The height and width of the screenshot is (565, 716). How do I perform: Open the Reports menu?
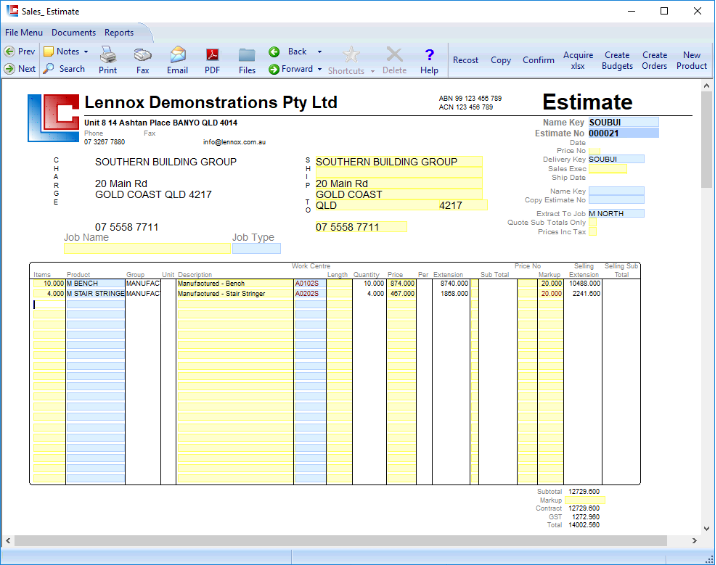[x=119, y=33]
